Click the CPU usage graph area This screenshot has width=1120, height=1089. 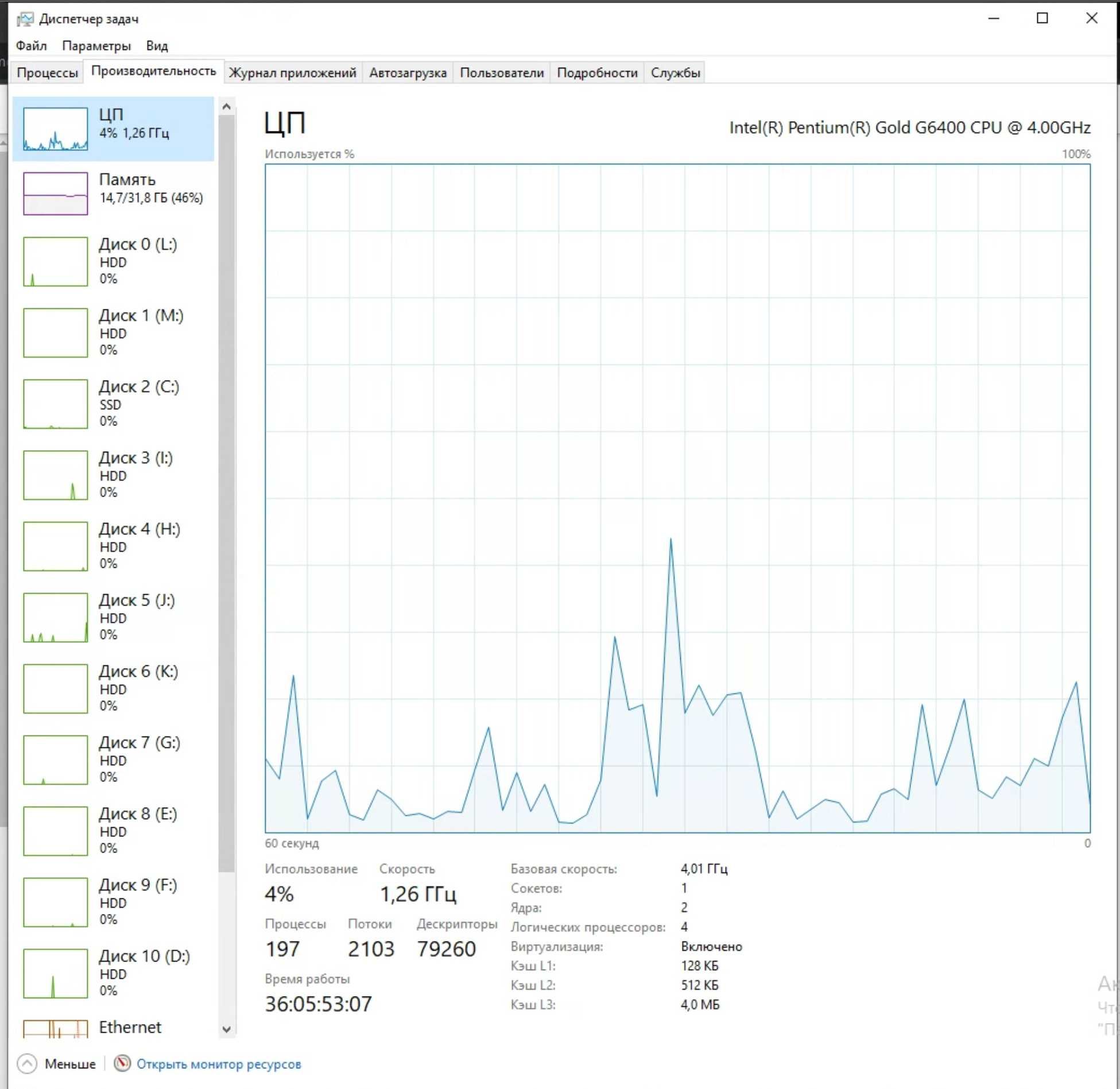pyautogui.click(x=677, y=498)
